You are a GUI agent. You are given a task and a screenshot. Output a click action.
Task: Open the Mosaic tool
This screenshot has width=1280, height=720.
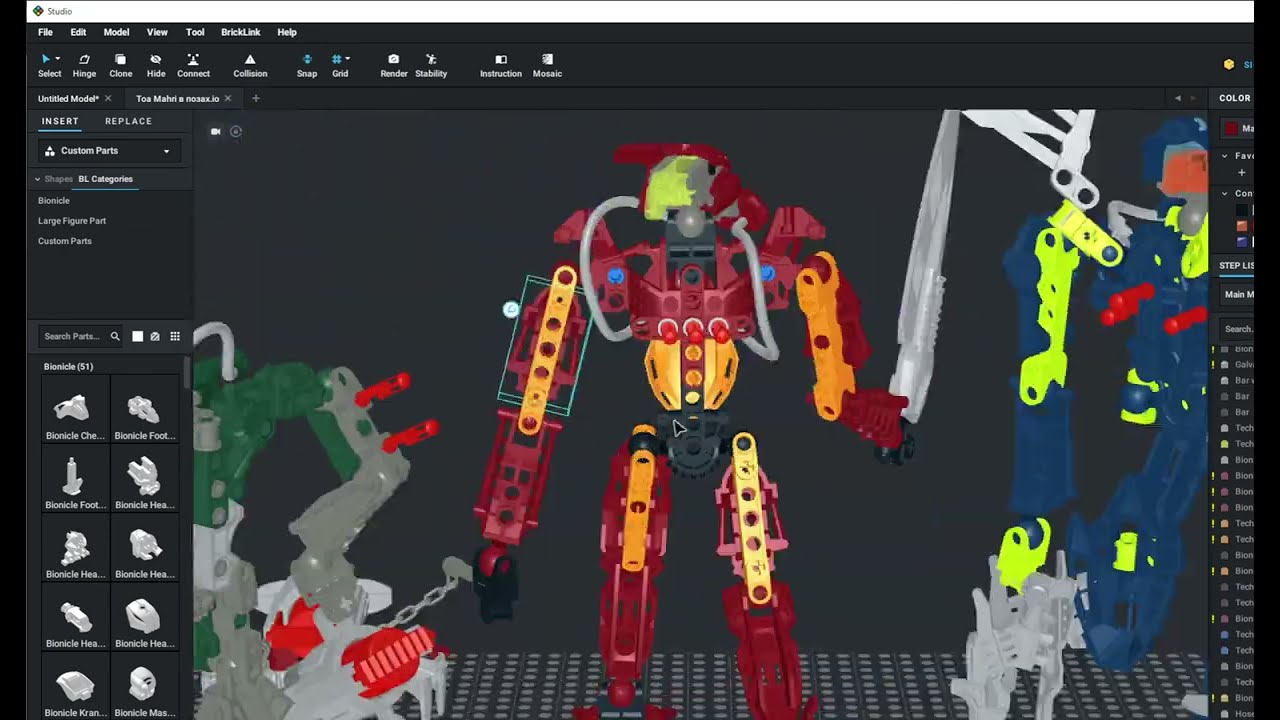[547, 66]
